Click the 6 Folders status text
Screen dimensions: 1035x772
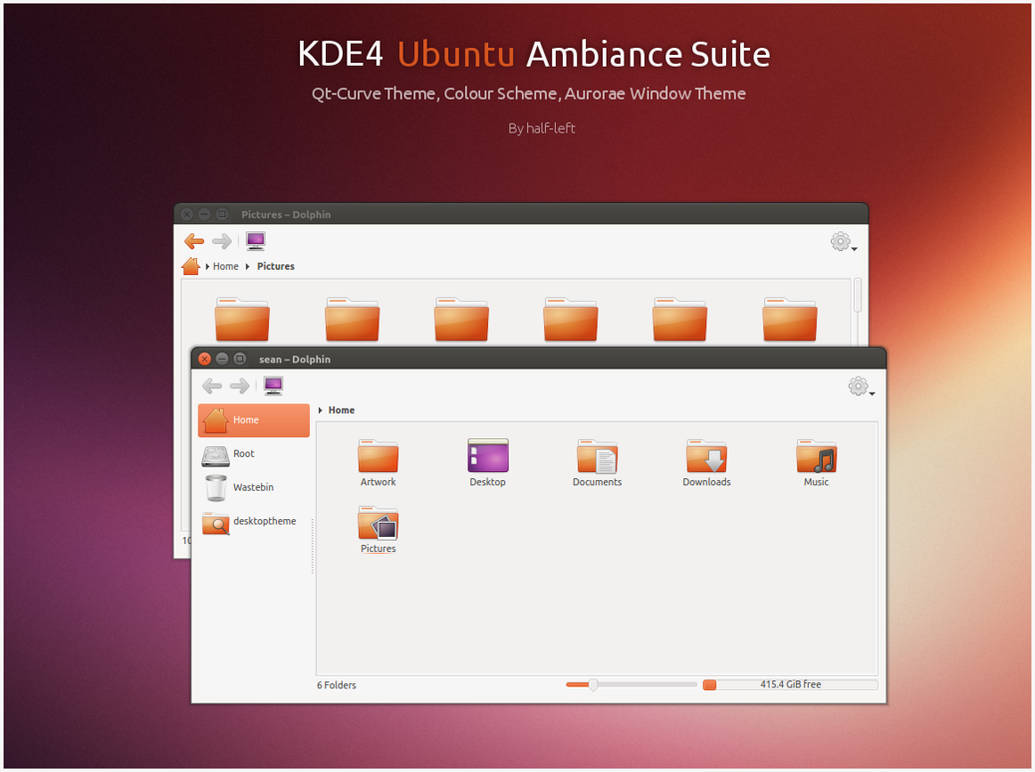(336, 685)
